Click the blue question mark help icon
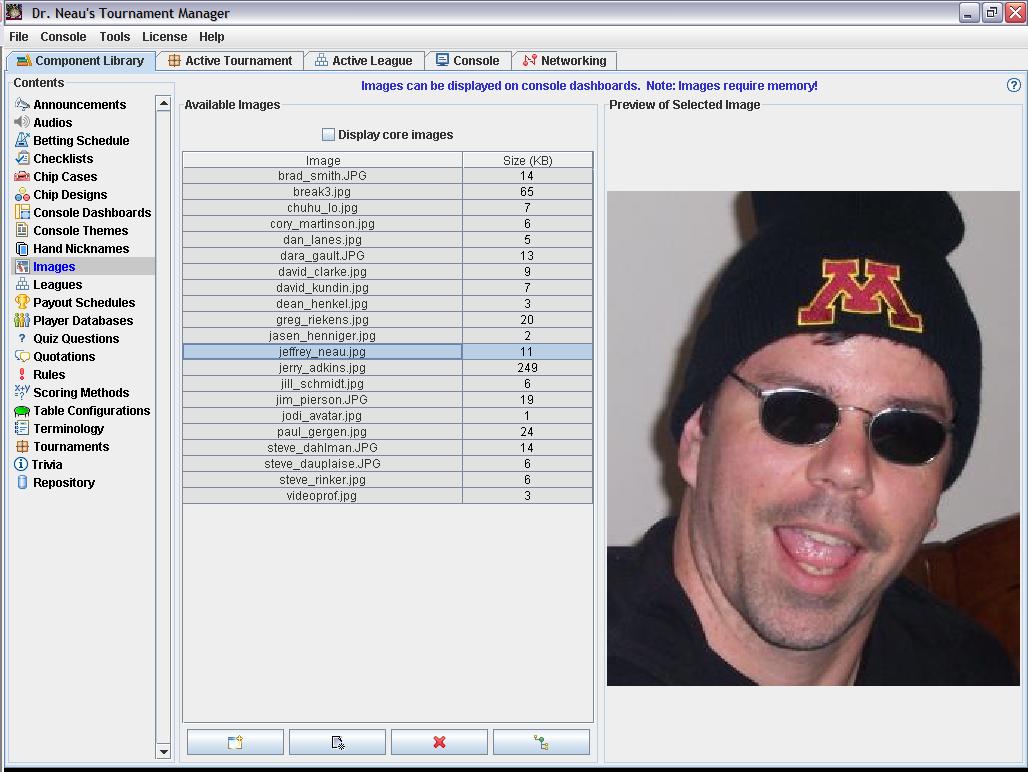Screen dimensions: 1028x772 (x=1014, y=85)
